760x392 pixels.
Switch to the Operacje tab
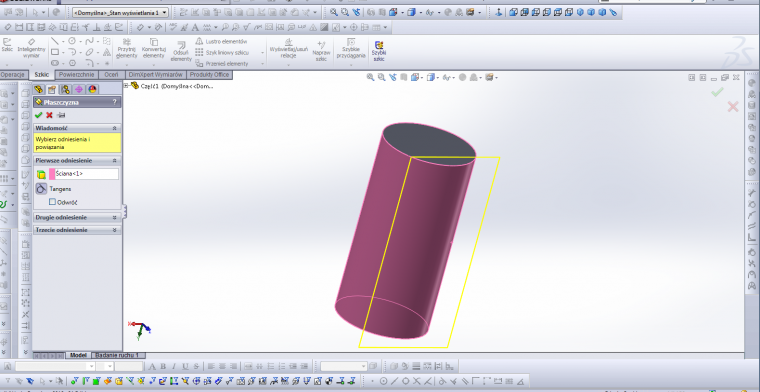click(13, 75)
